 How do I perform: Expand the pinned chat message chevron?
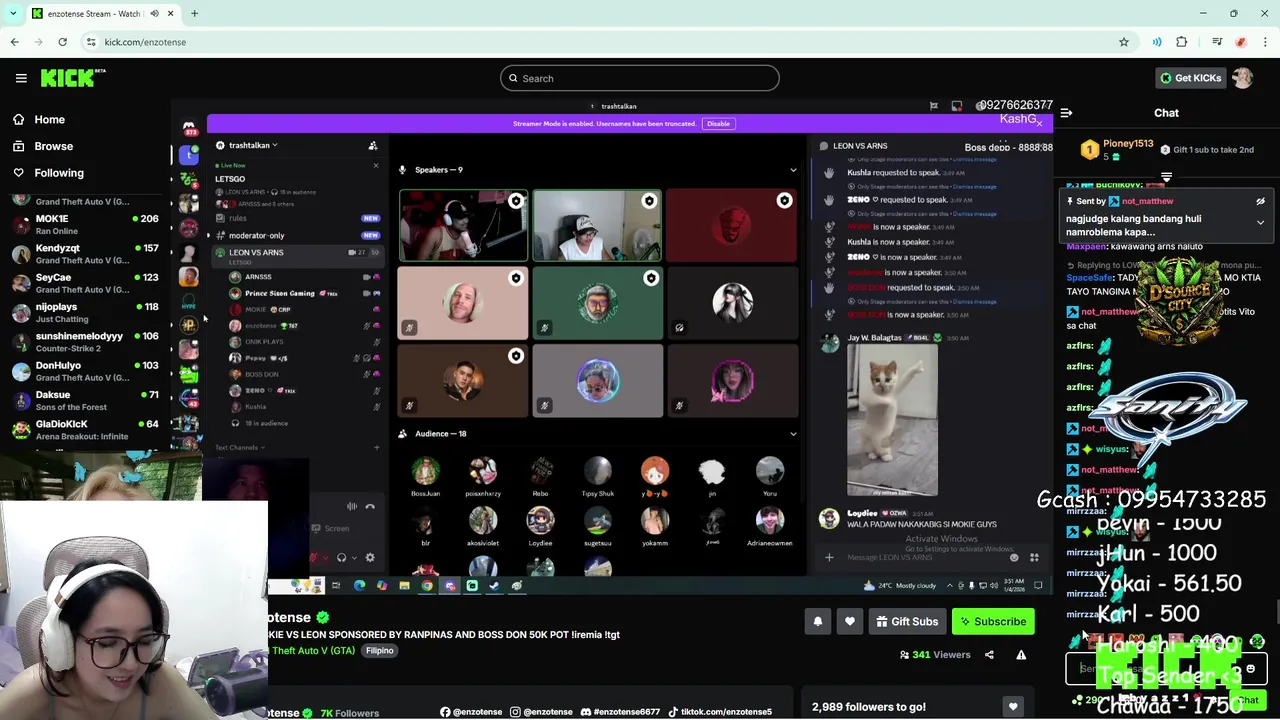point(1260,223)
